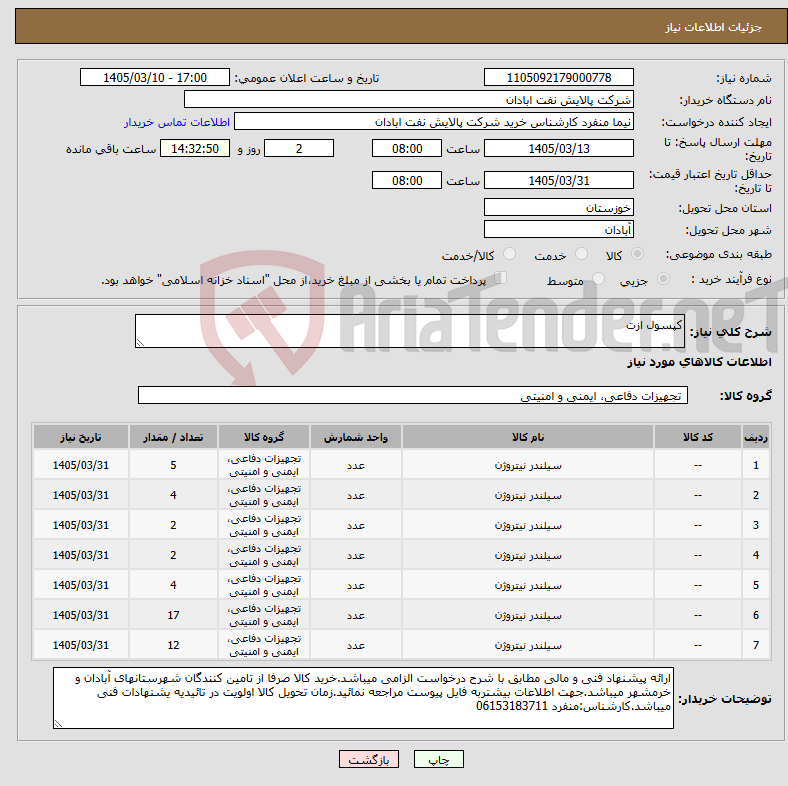Click the واحد شمارش column header
The width and height of the screenshot is (788, 786).
356,437
